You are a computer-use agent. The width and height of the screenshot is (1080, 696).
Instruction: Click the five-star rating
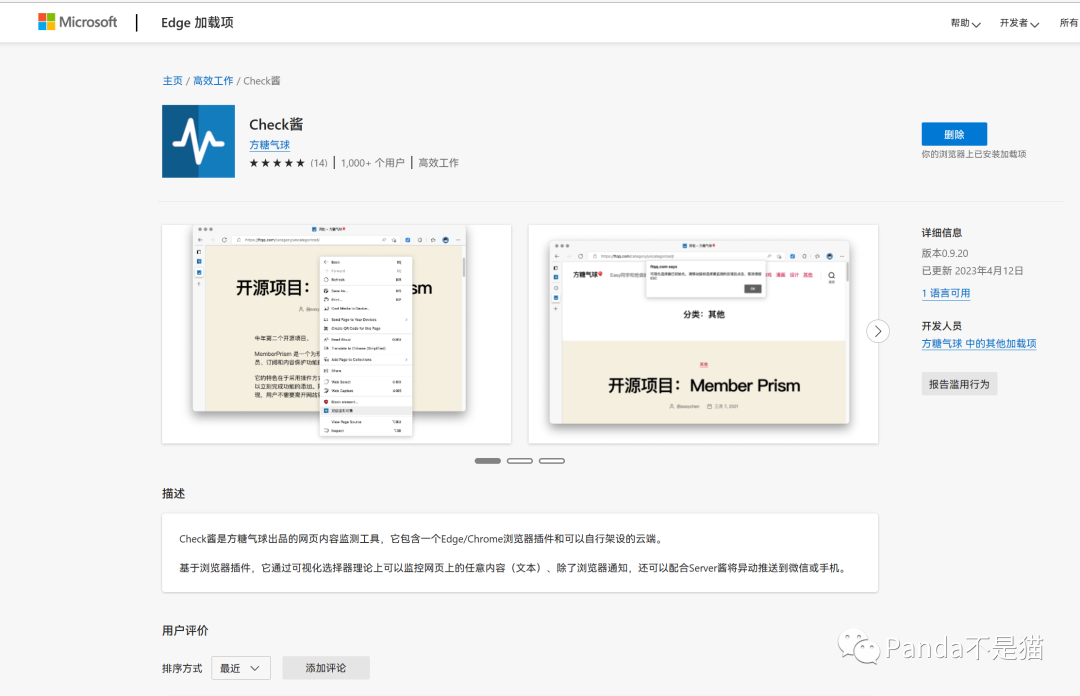277,163
